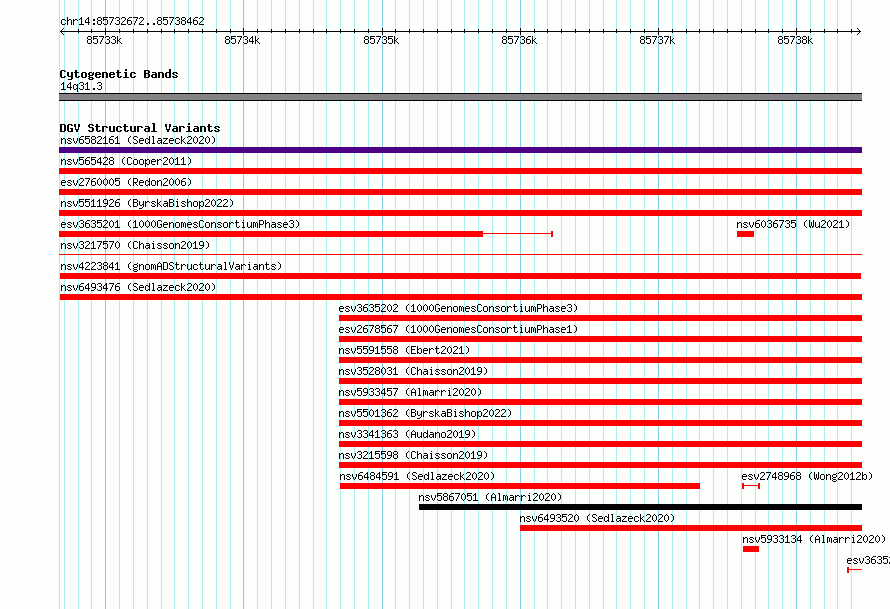This screenshot has width=890, height=609.
Task: Select nsv6484591 (Sedlazeck2020) label
Action: (417, 476)
